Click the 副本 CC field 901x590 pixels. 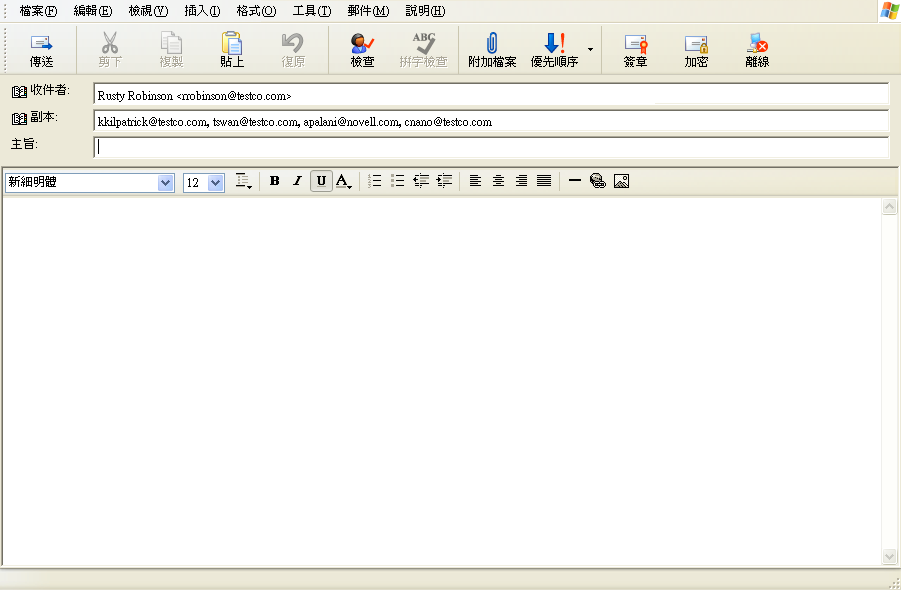click(x=491, y=121)
